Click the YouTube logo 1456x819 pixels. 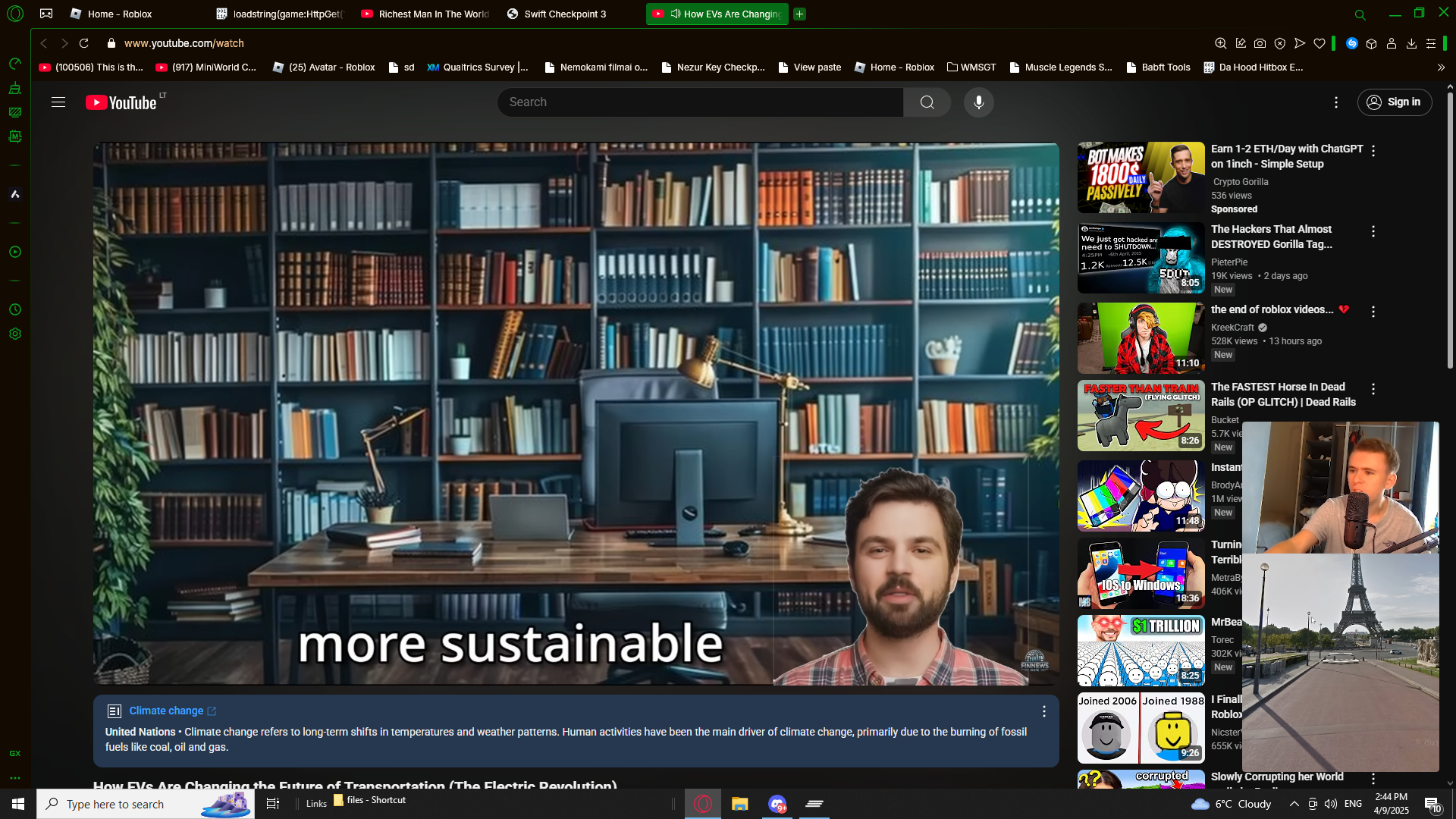(122, 102)
